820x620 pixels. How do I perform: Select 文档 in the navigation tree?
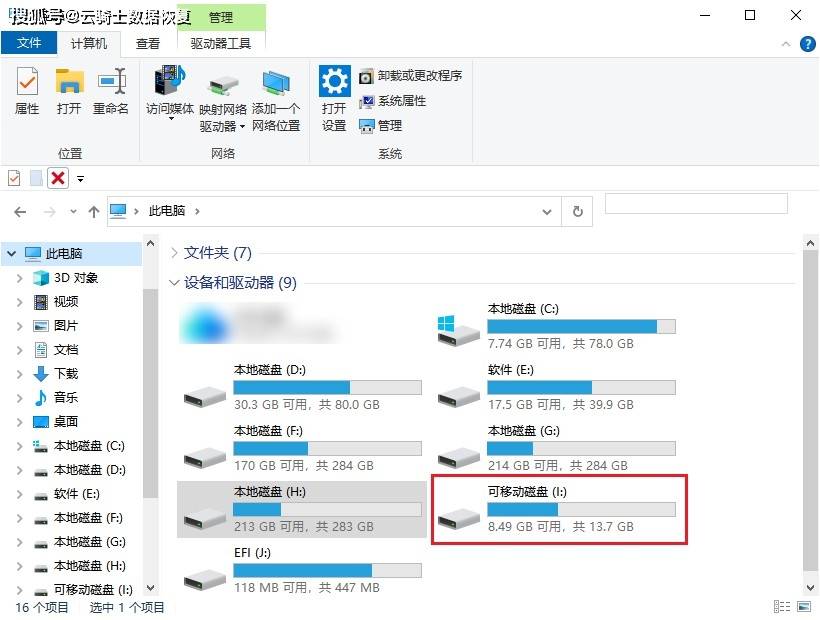pos(66,350)
